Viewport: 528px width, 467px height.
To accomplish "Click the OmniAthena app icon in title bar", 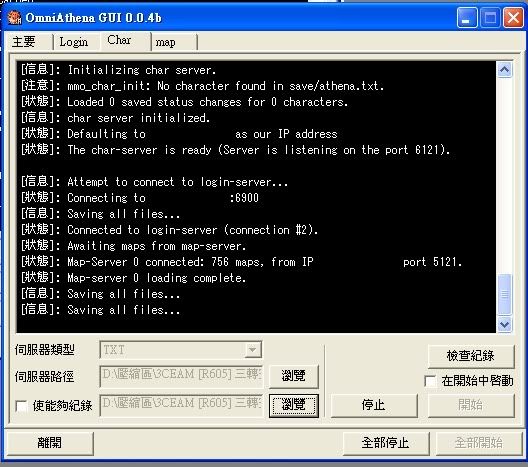I will [x=14, y=18].
